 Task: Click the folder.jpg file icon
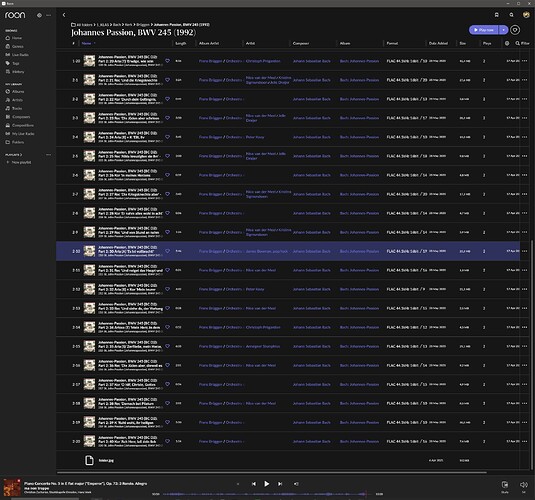pos(89,460)
